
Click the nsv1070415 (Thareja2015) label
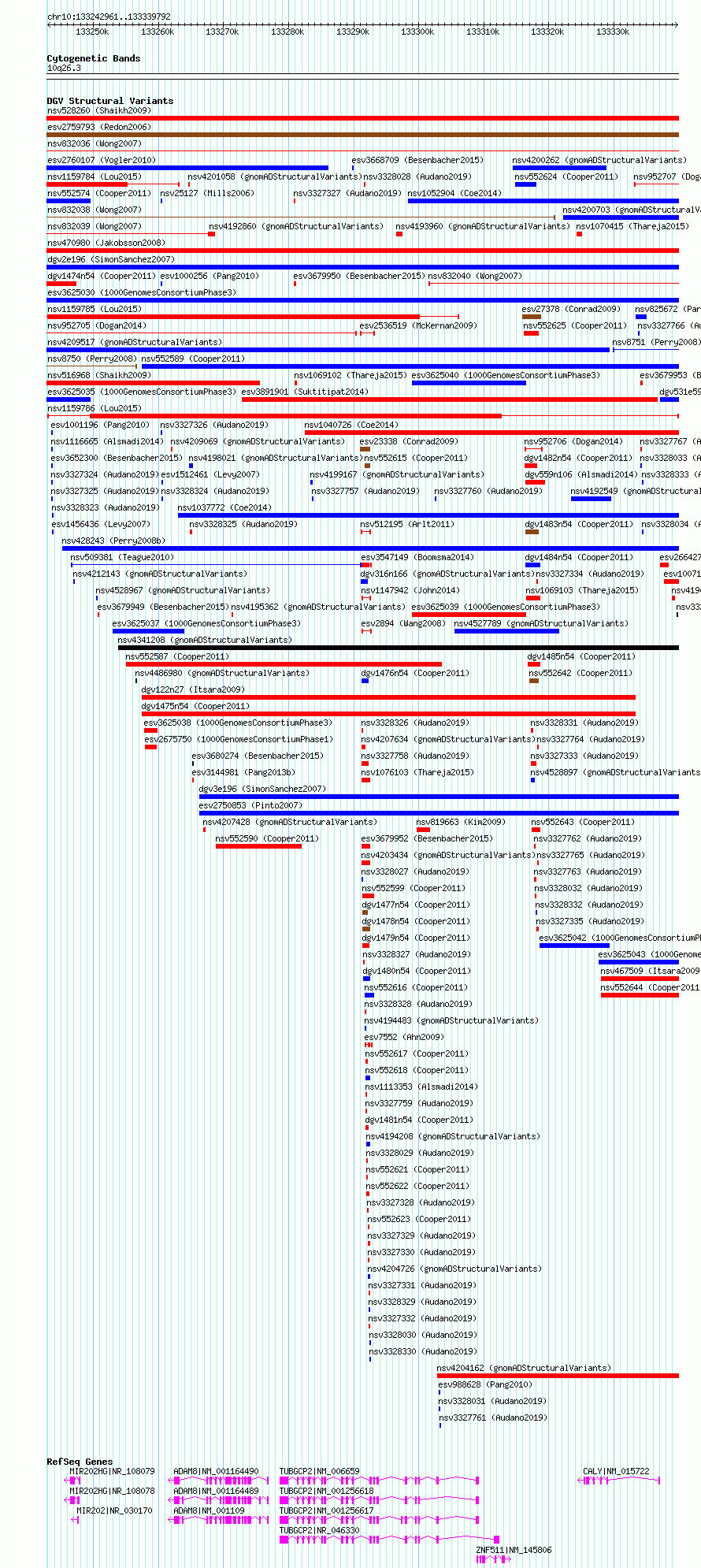pyautogui.click(x=632, y=226)
